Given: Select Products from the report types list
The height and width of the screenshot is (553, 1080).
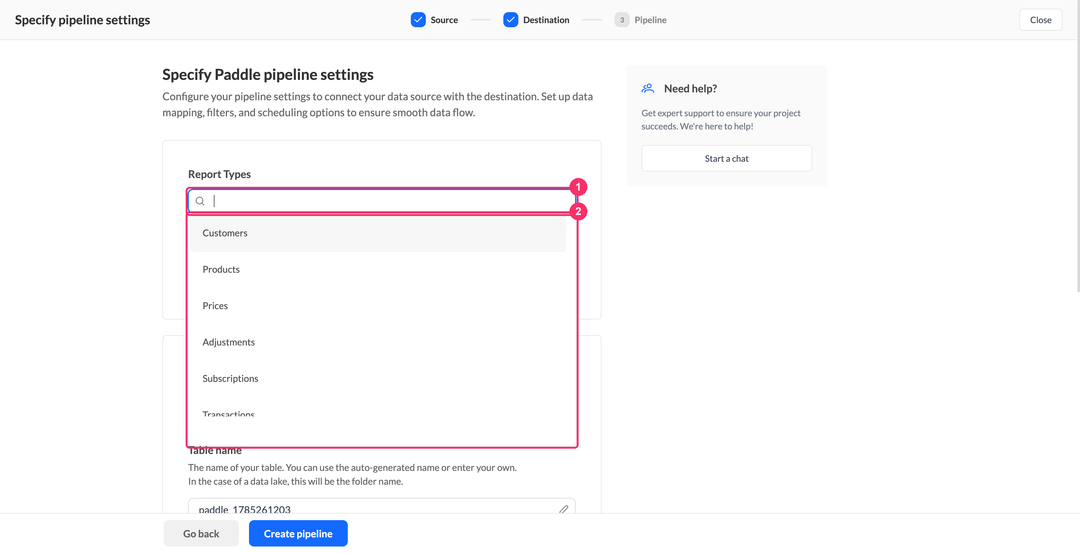Looking at the screenshot, I should tap(378, 269).
